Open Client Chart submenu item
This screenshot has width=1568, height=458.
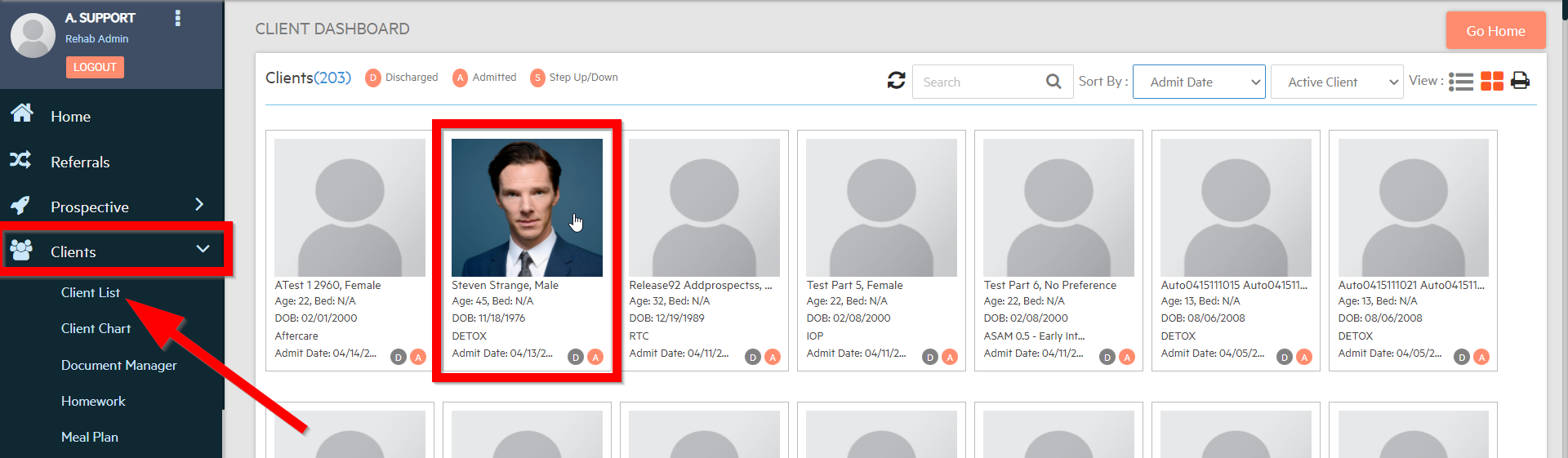96,328
